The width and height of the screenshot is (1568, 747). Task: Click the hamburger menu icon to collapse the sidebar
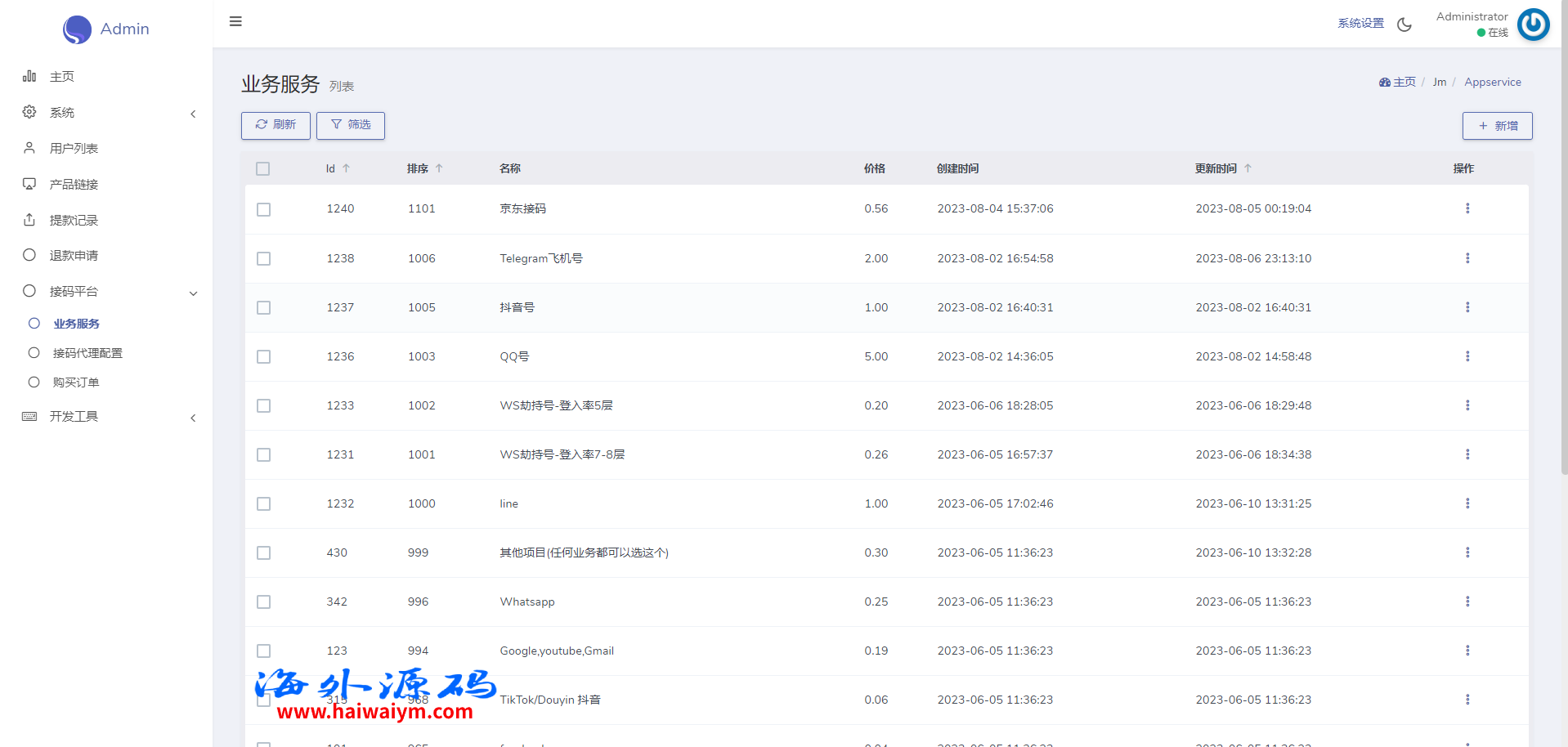click(x=235, y=21)
